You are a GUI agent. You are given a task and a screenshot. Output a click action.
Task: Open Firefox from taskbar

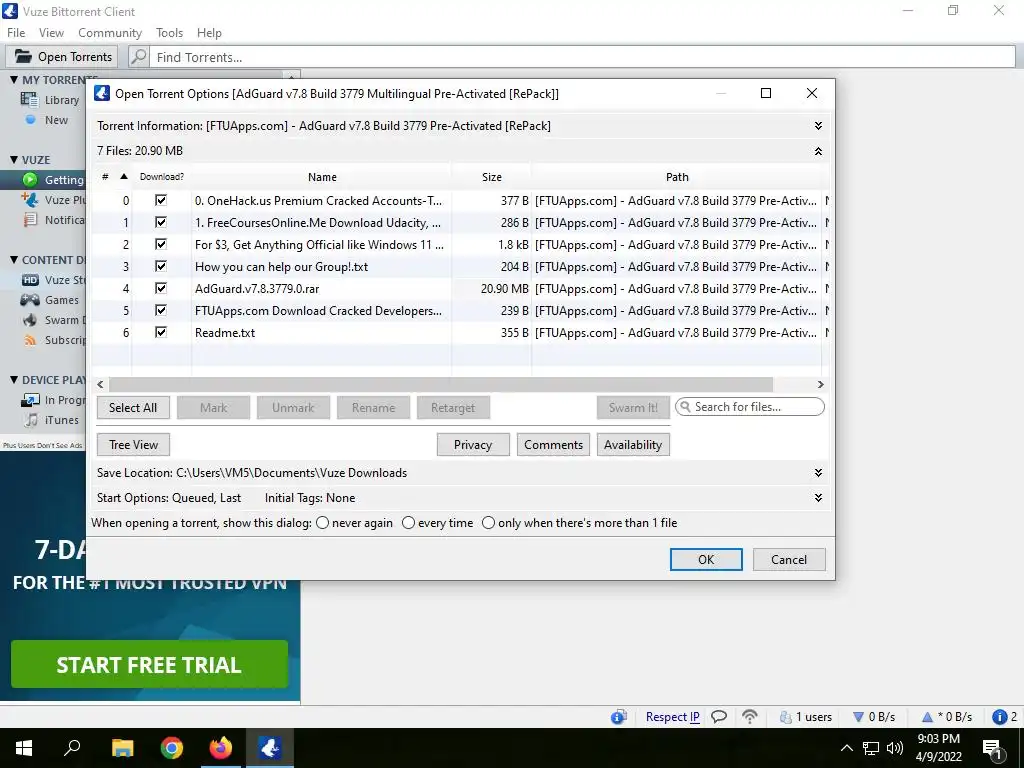(x=221, y=748)
